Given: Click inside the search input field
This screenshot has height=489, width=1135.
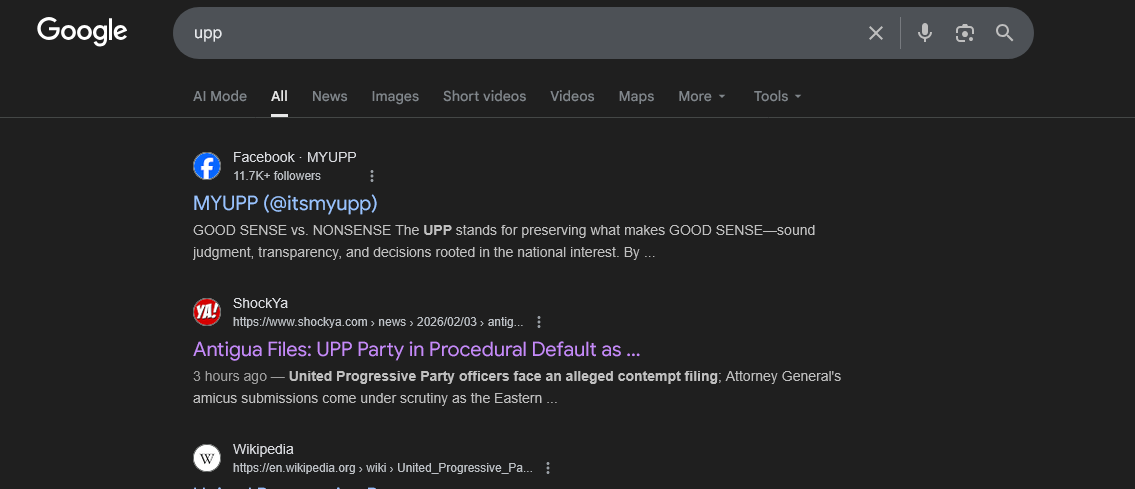Looking at the screenshot, I should (520, 33).
